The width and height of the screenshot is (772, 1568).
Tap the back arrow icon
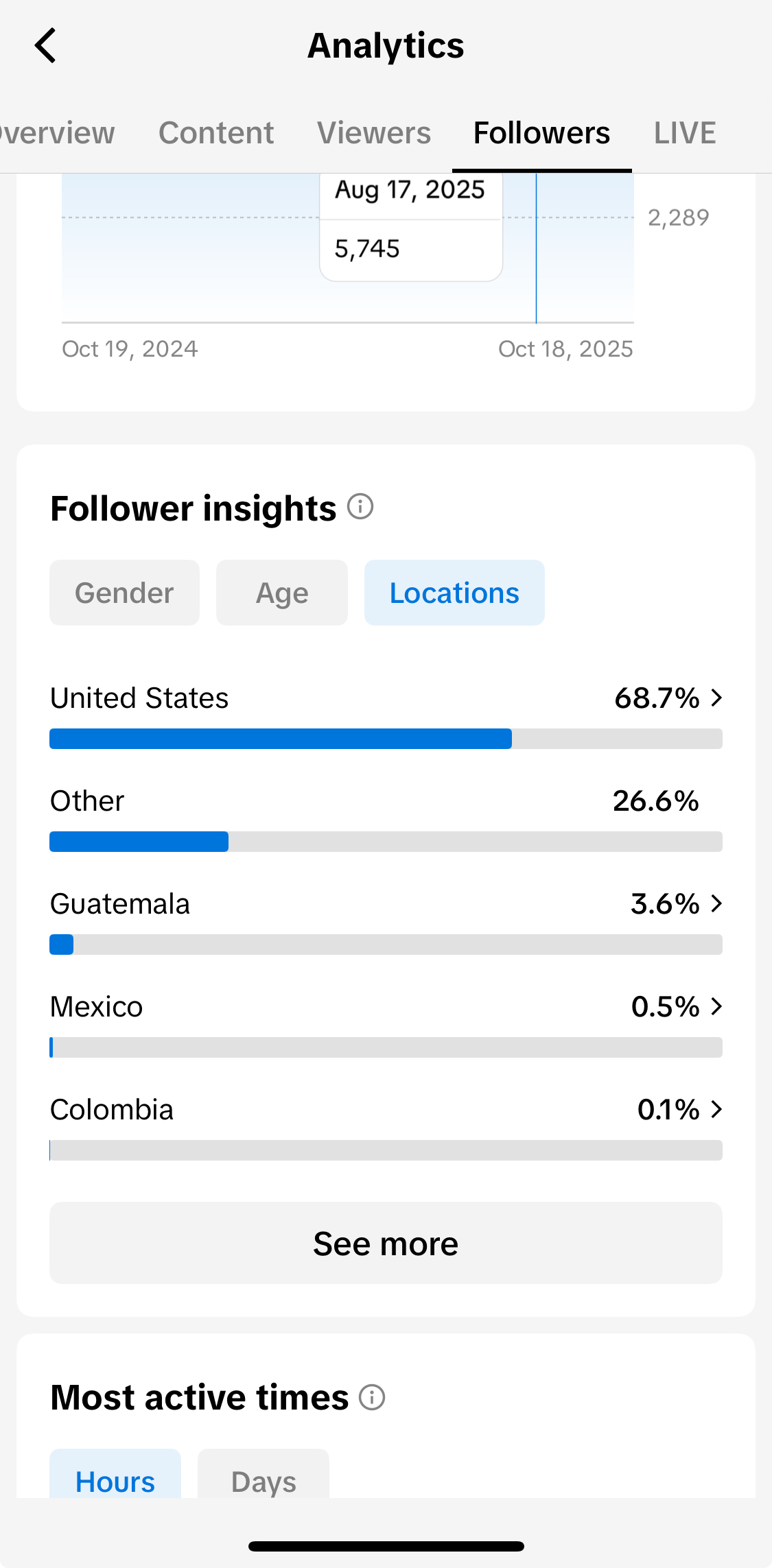pos(45,46)
